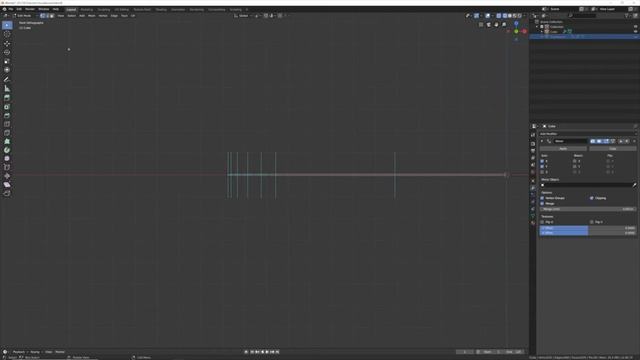
Task: Enable the Flip U texture checkbox
Action: (x=542, y=222)
